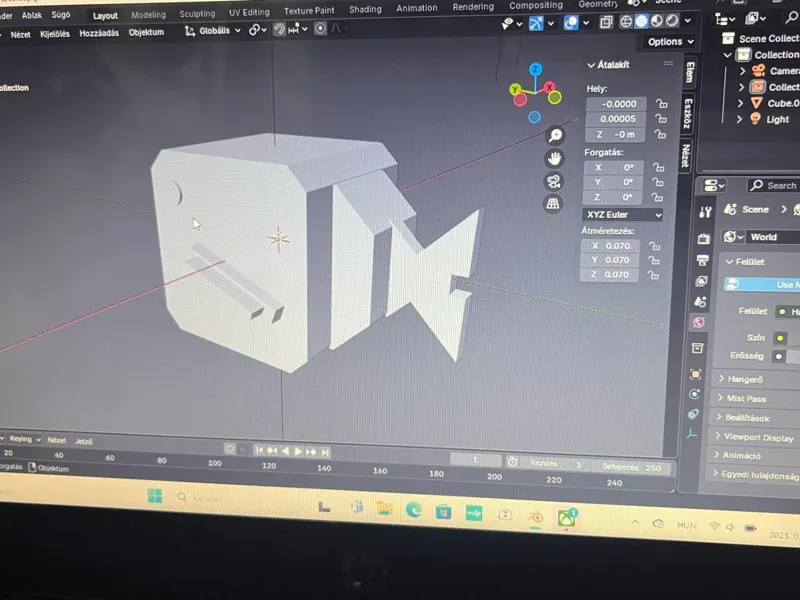Open the Physics properties tab icon

pyautogui.click(x=694, y=394)
